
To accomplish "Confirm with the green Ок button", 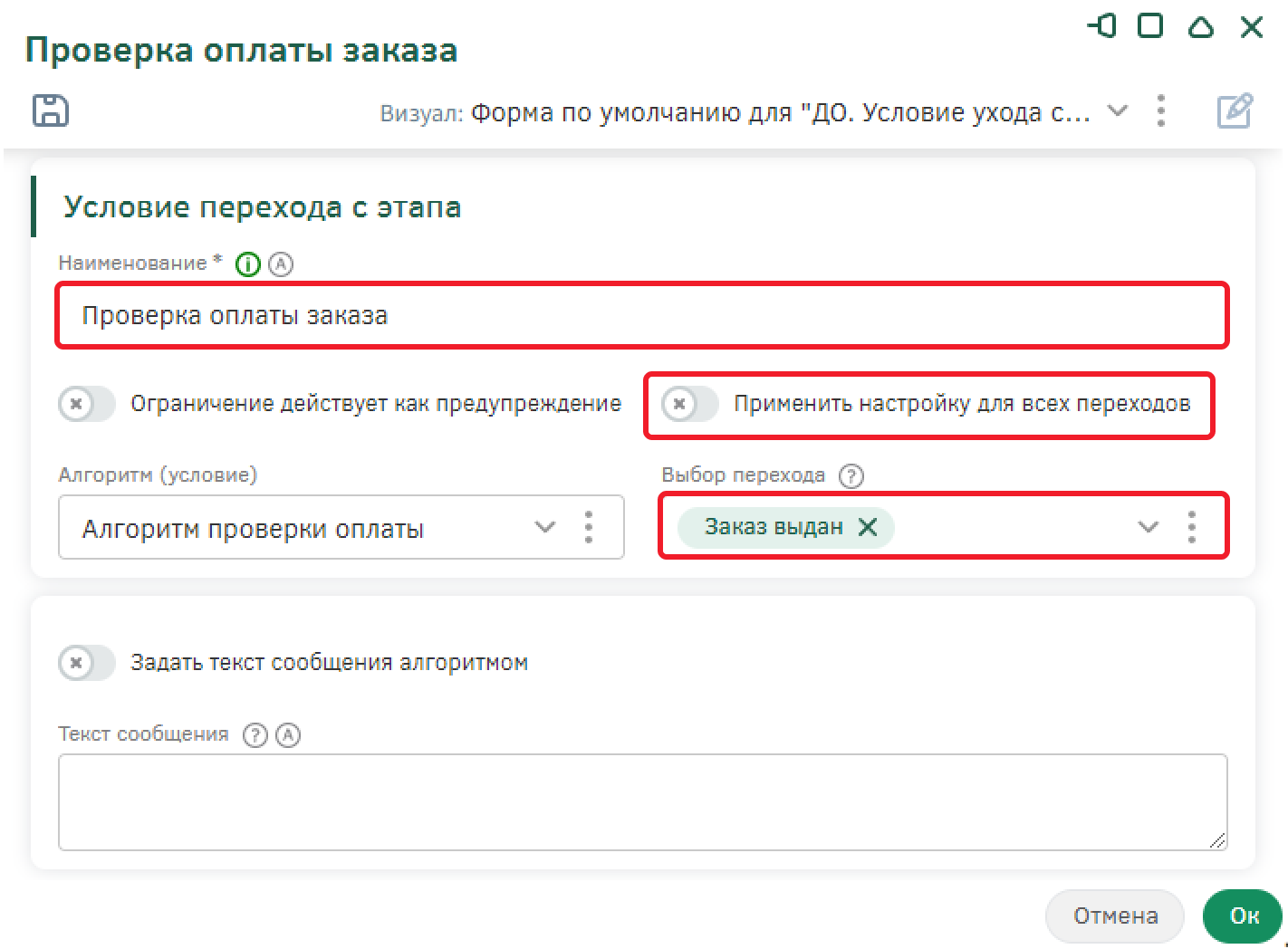I will pos(1243,916).
